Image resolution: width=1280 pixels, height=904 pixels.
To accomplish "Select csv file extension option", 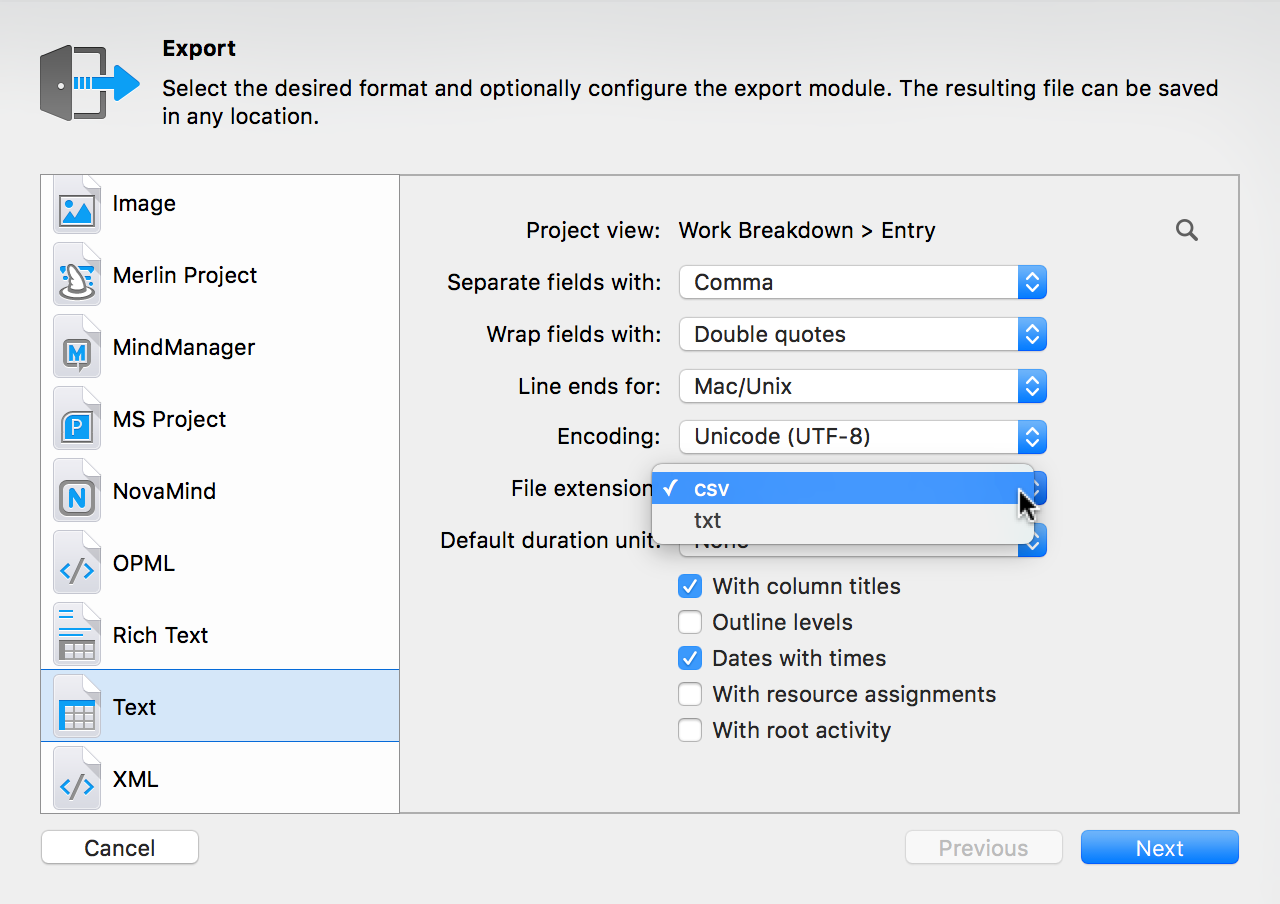I will coord(843,489).
